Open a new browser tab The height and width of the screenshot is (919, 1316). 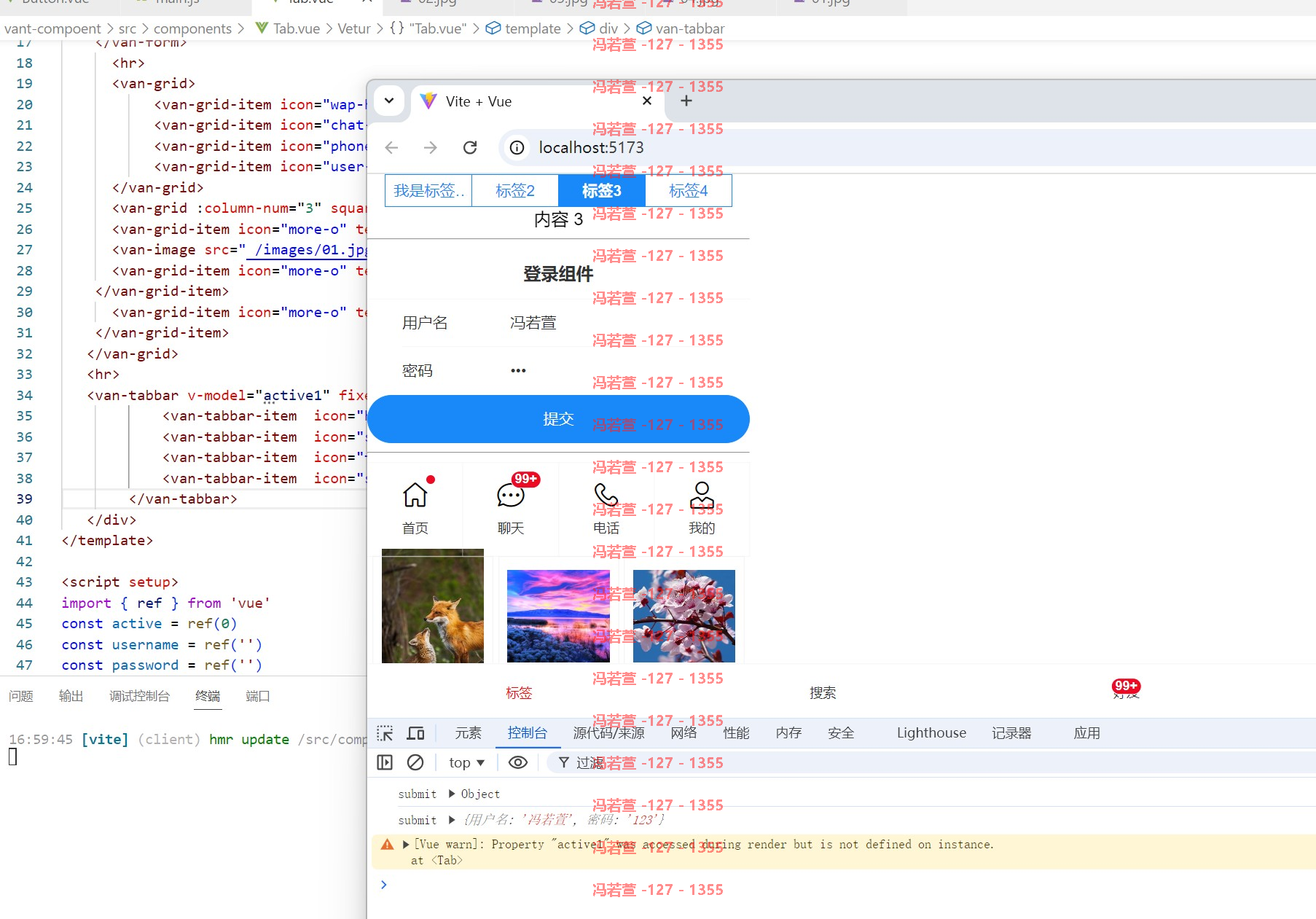tap(686, 101)
